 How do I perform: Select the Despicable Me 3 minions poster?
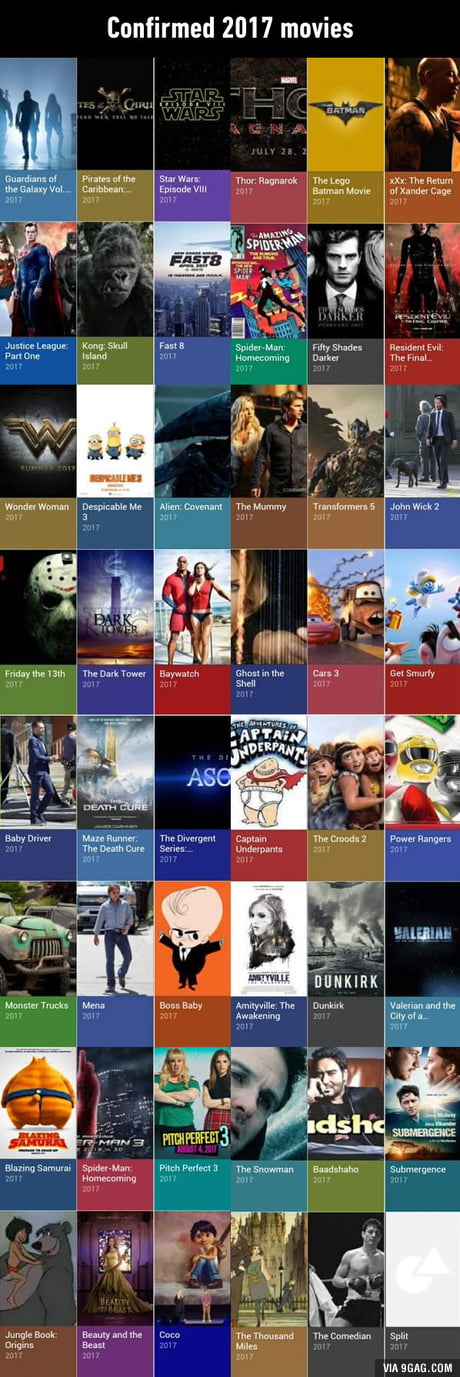click(115, 440)
